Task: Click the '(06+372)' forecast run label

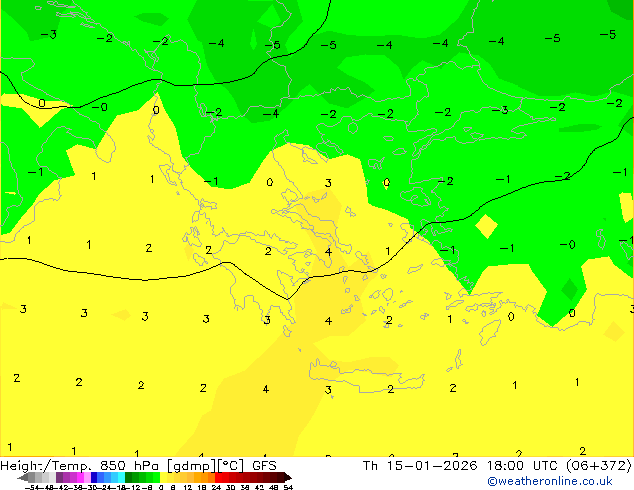Action: click(x=599, y=466)
